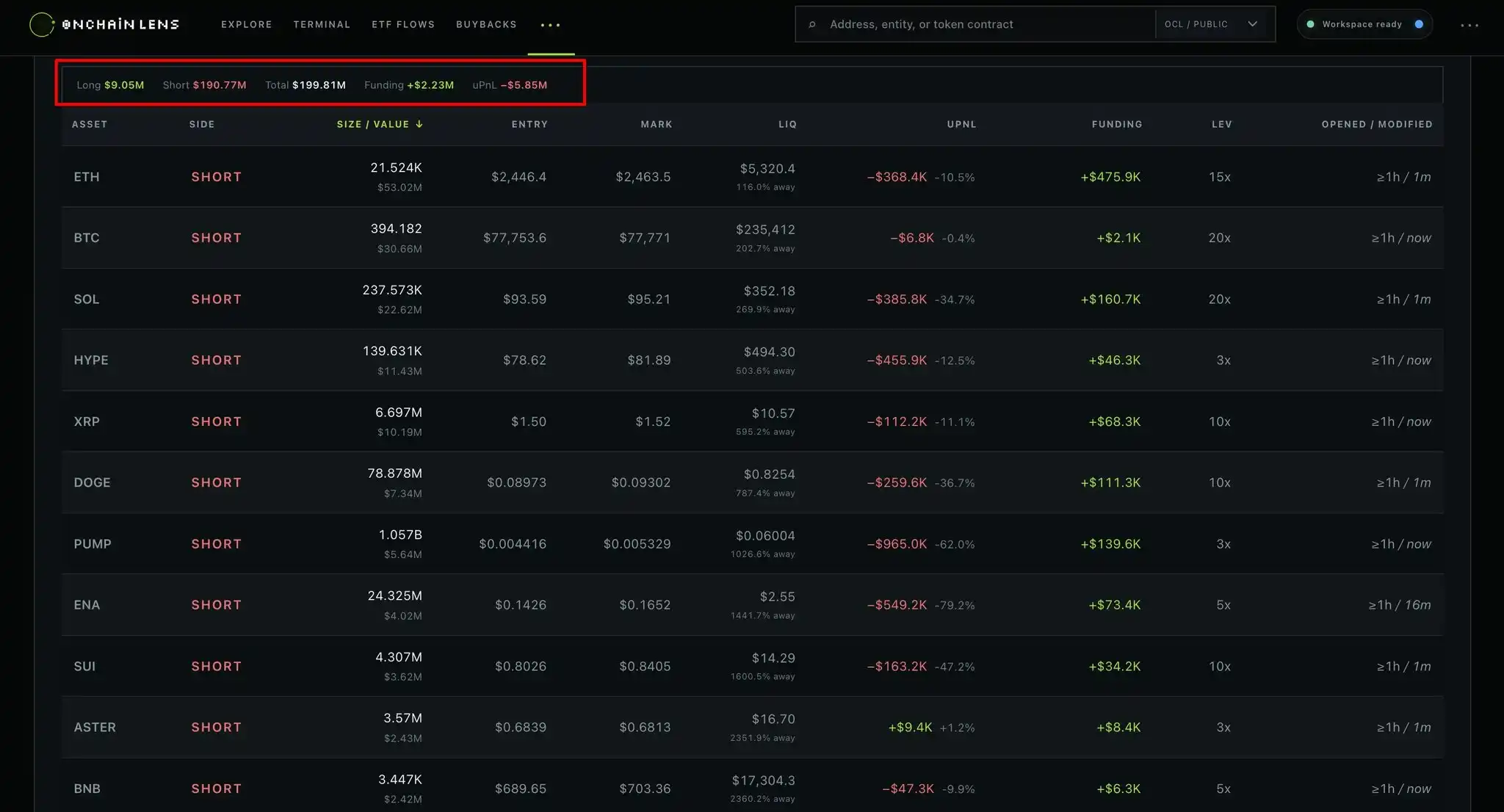This screenshot has width=1504, height=812.
Task: Sort by the LEV column header
Action: click(1222, 124)
